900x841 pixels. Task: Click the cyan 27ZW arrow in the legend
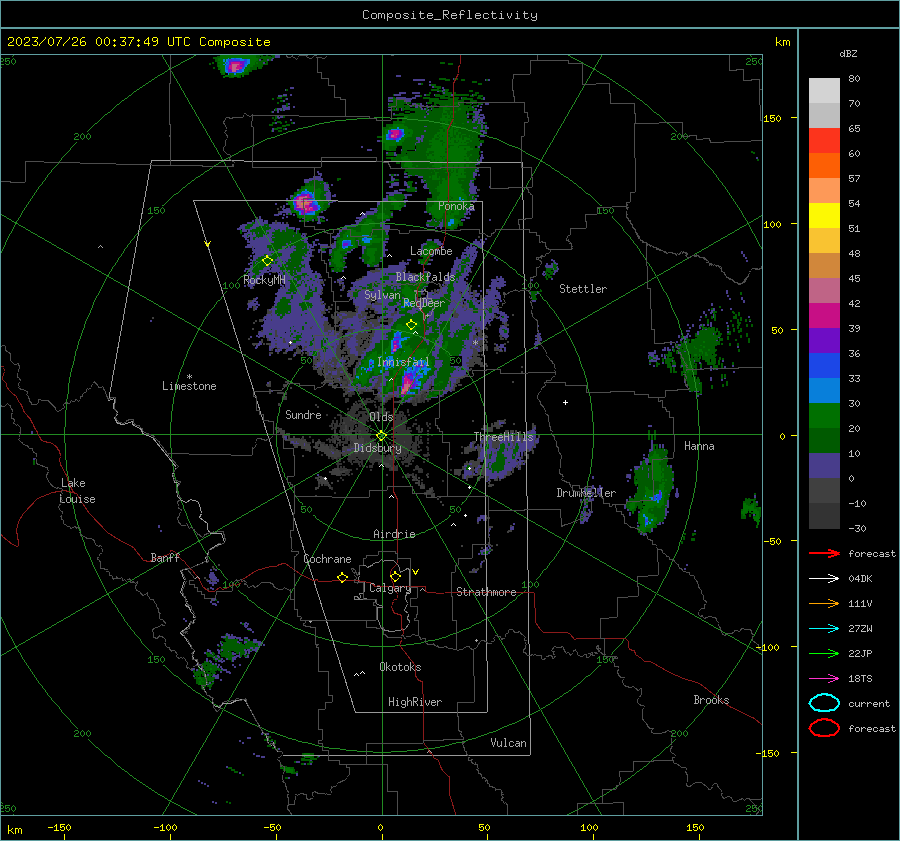(x=824, y=628)
